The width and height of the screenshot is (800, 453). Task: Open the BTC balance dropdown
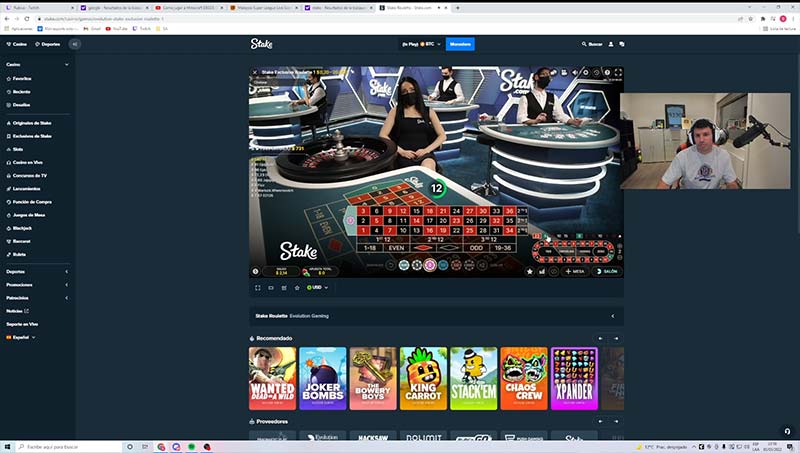[421, 44]
